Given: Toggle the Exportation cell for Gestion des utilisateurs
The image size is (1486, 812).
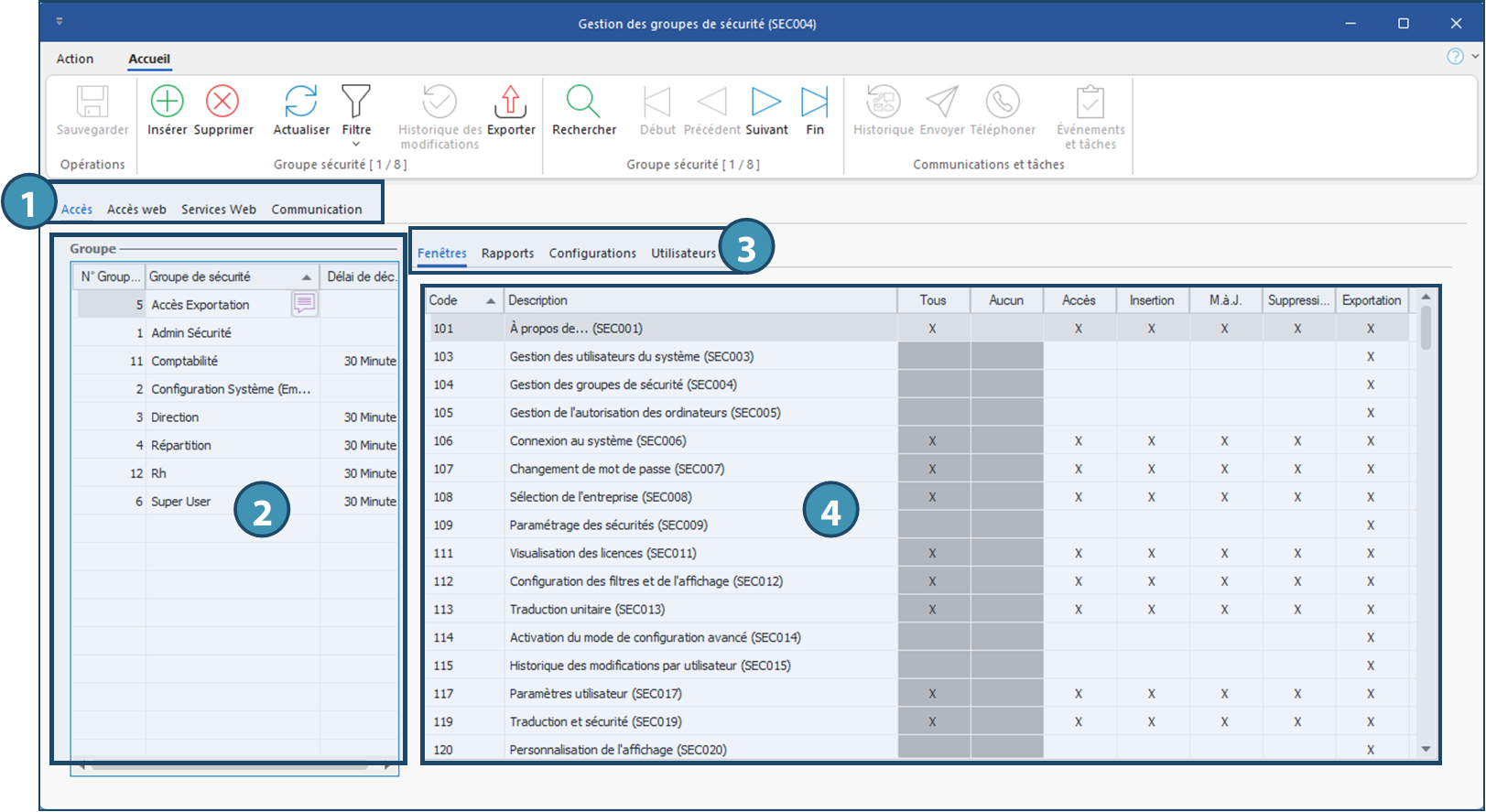Looking at the screenshot, I should (1371, 357).
